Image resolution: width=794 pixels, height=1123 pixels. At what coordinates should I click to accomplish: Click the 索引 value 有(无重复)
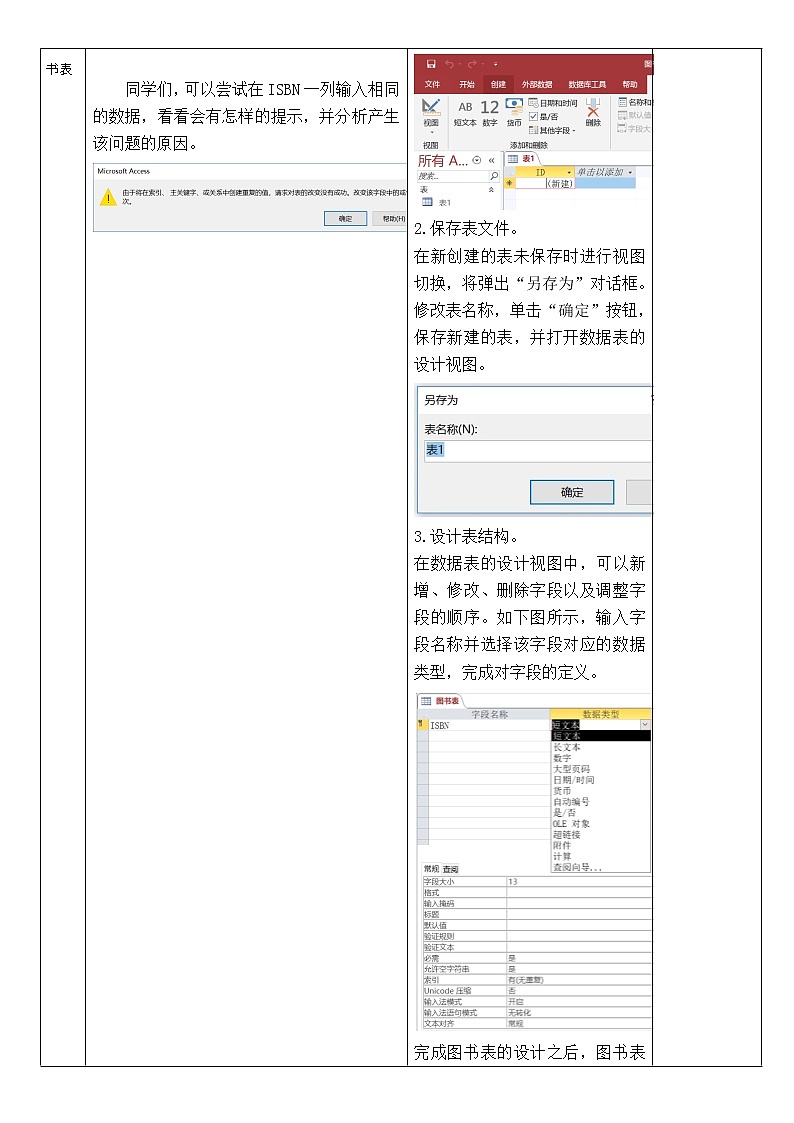tap(579, 980)
